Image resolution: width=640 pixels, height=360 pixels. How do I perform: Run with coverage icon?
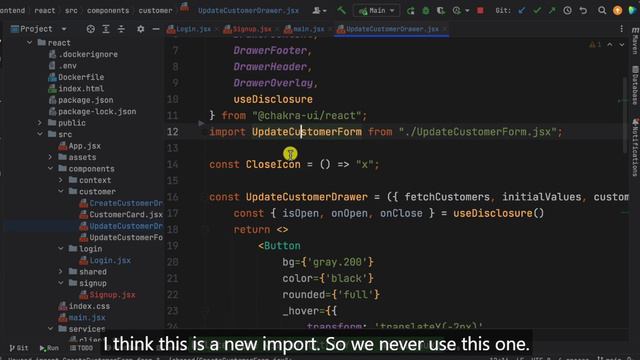(441, 11)
